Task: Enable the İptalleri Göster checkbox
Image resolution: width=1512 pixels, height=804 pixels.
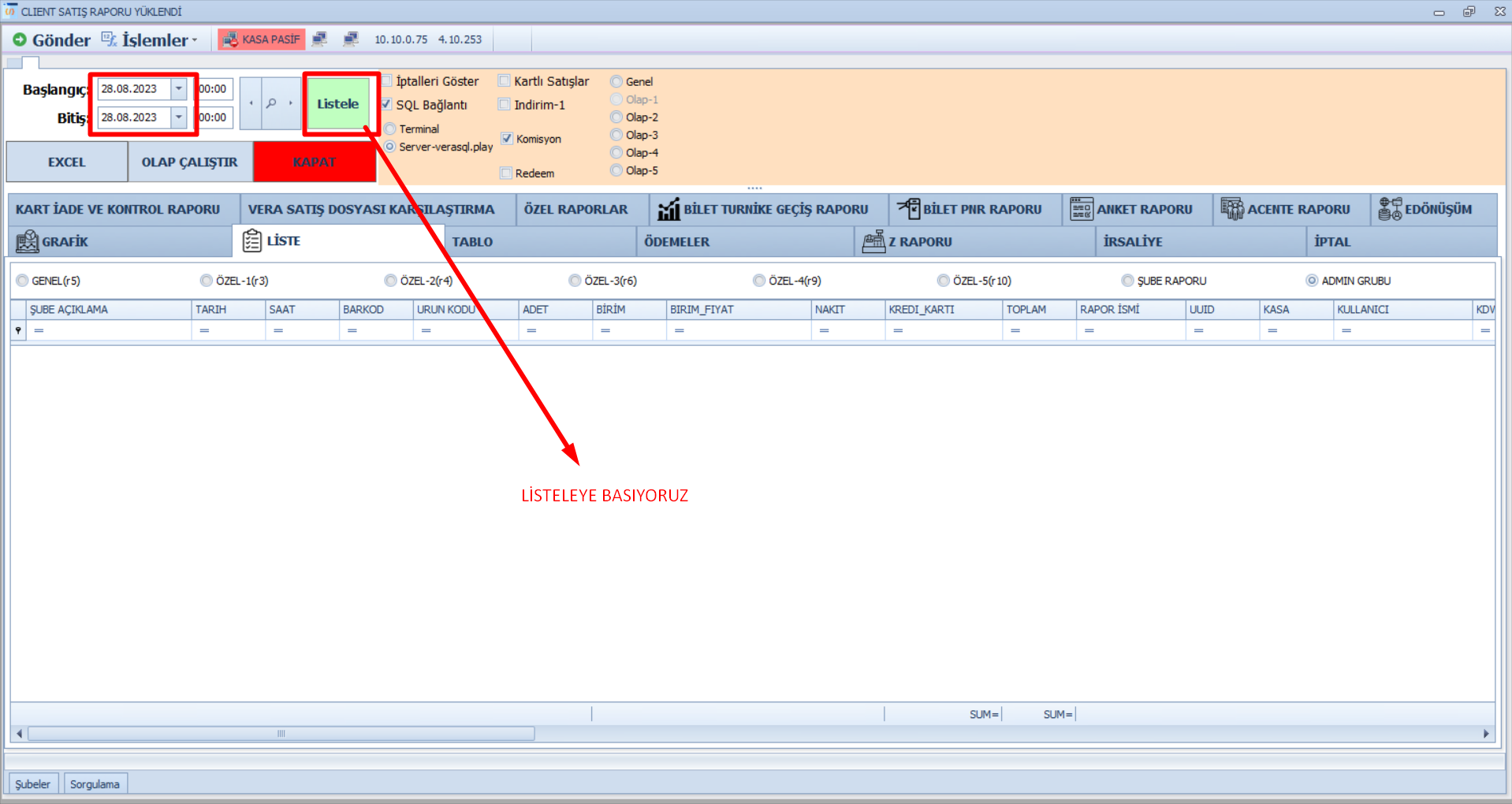Action: (387, 81)
